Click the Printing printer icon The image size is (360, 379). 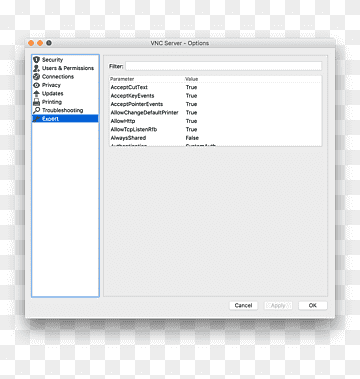(x=36, y=102)
